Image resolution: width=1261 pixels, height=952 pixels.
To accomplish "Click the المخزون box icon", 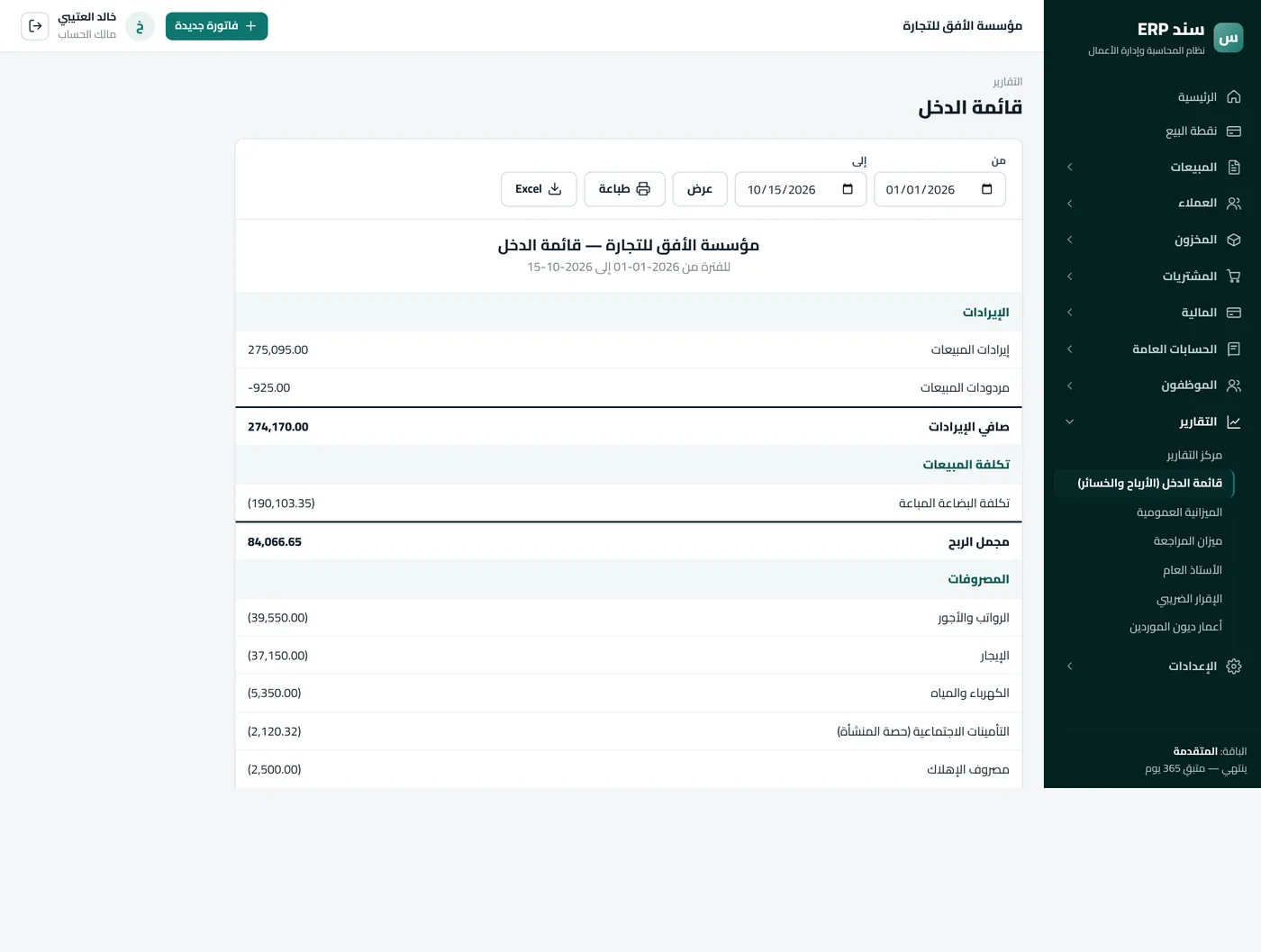I will point(1234,240).
